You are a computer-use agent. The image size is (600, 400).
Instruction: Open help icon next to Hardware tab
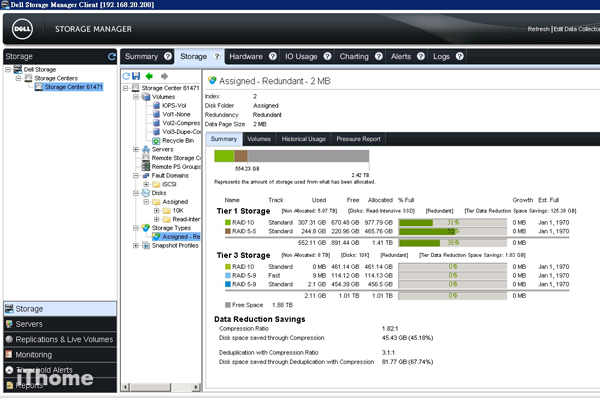(272, 56)
